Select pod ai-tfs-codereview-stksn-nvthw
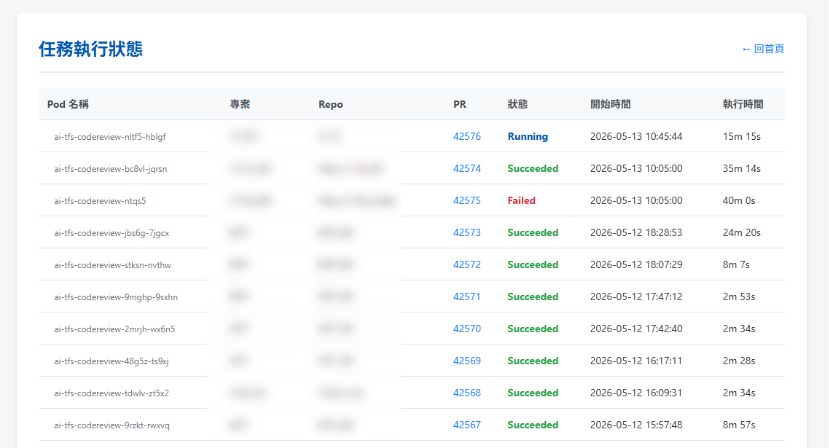The image size is (829, 448). [x=113, y=264]
